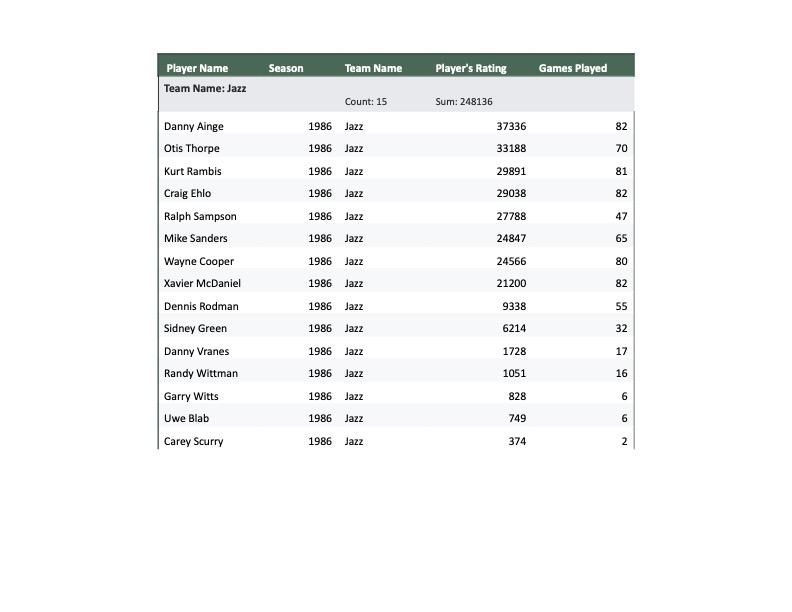Screen dimensions: 792x612
Task: Click Dennis Rodman rating 9338
Action: [512, 306]
